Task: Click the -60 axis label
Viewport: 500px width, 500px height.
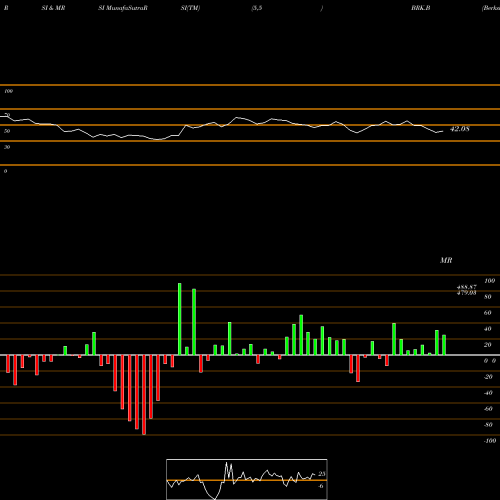Action: pos(488,409)
